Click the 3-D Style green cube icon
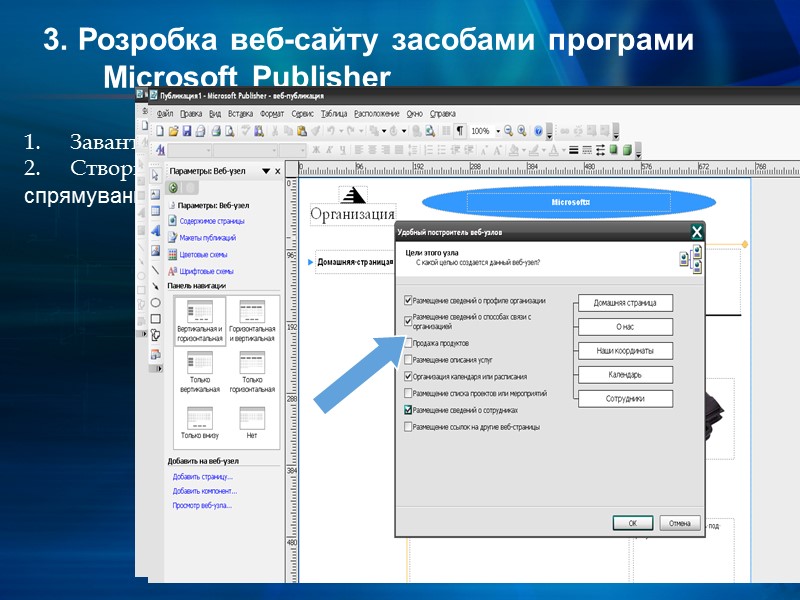Image resolution: width=800 pixels, height=600 pixels. coord(627,150)
